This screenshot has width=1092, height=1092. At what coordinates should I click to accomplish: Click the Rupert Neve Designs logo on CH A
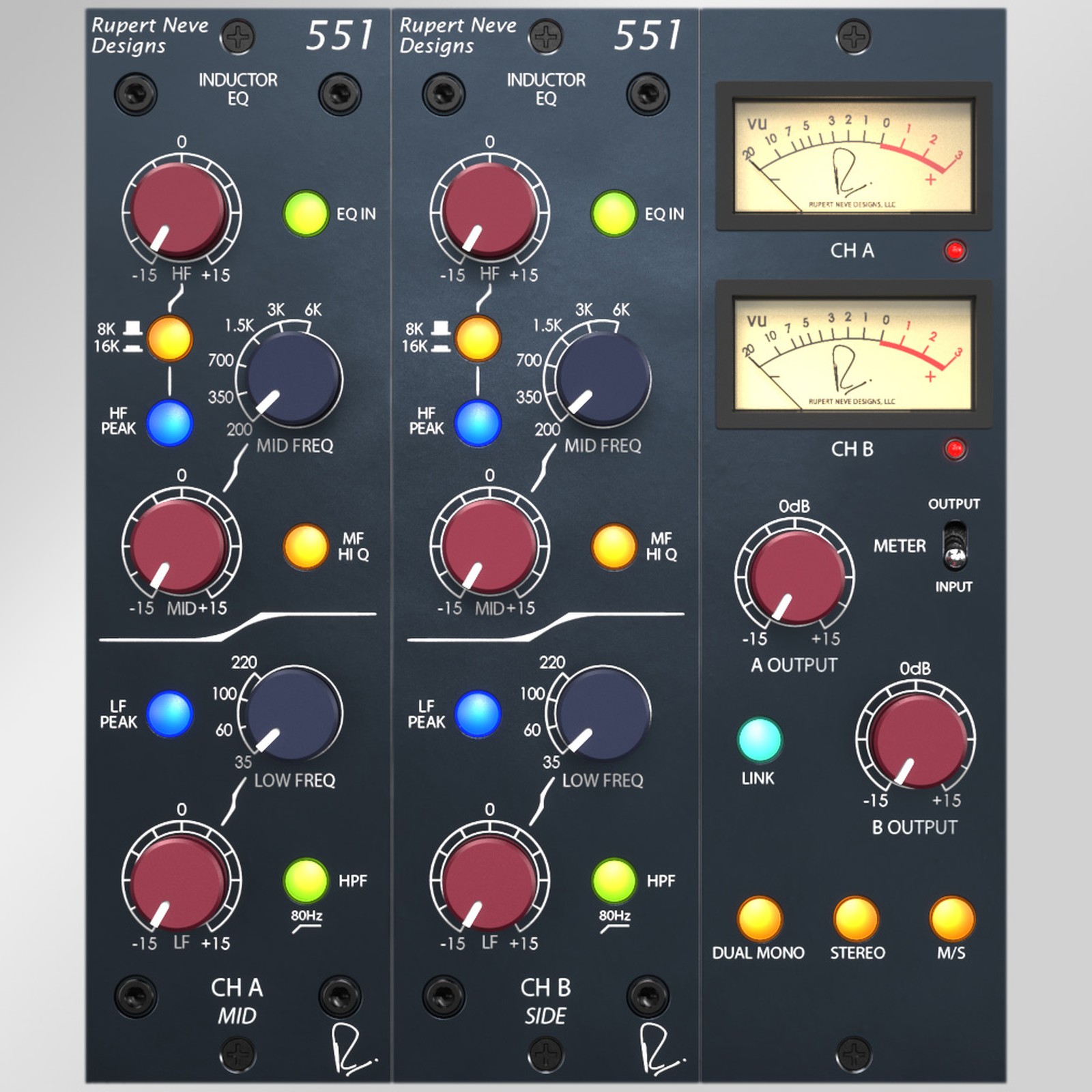pos(150,35)
